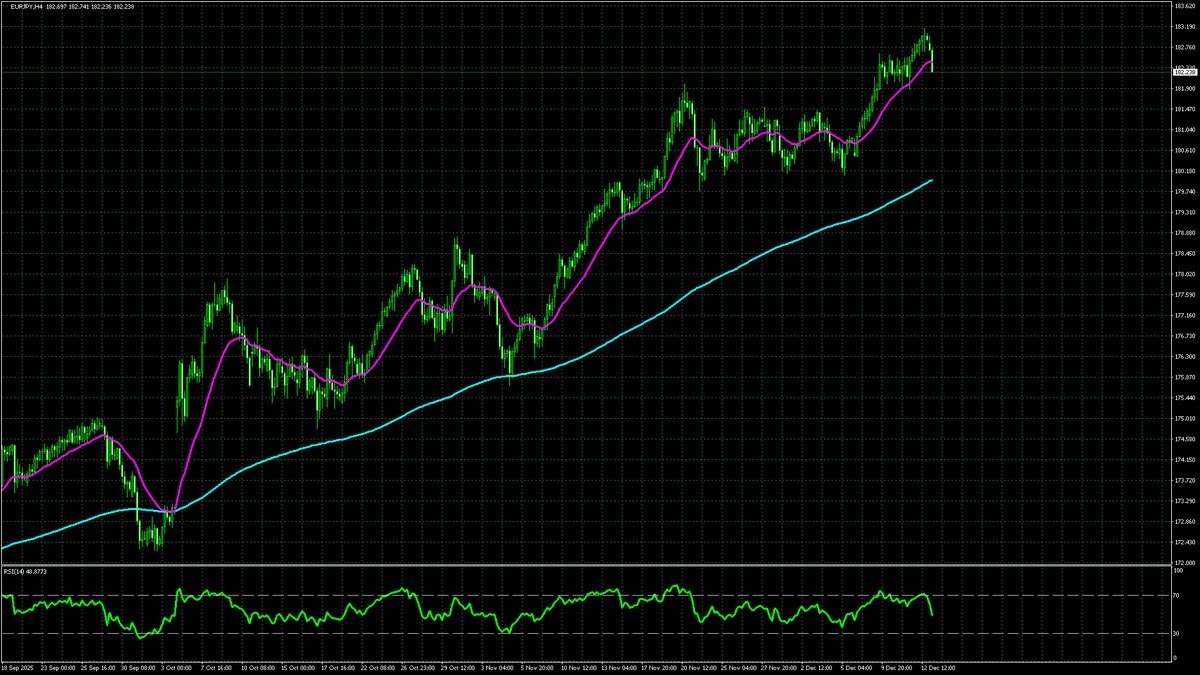Click the 176.300 price scale label
This screenshot has height=675, width=1200.
(1183, 356)
